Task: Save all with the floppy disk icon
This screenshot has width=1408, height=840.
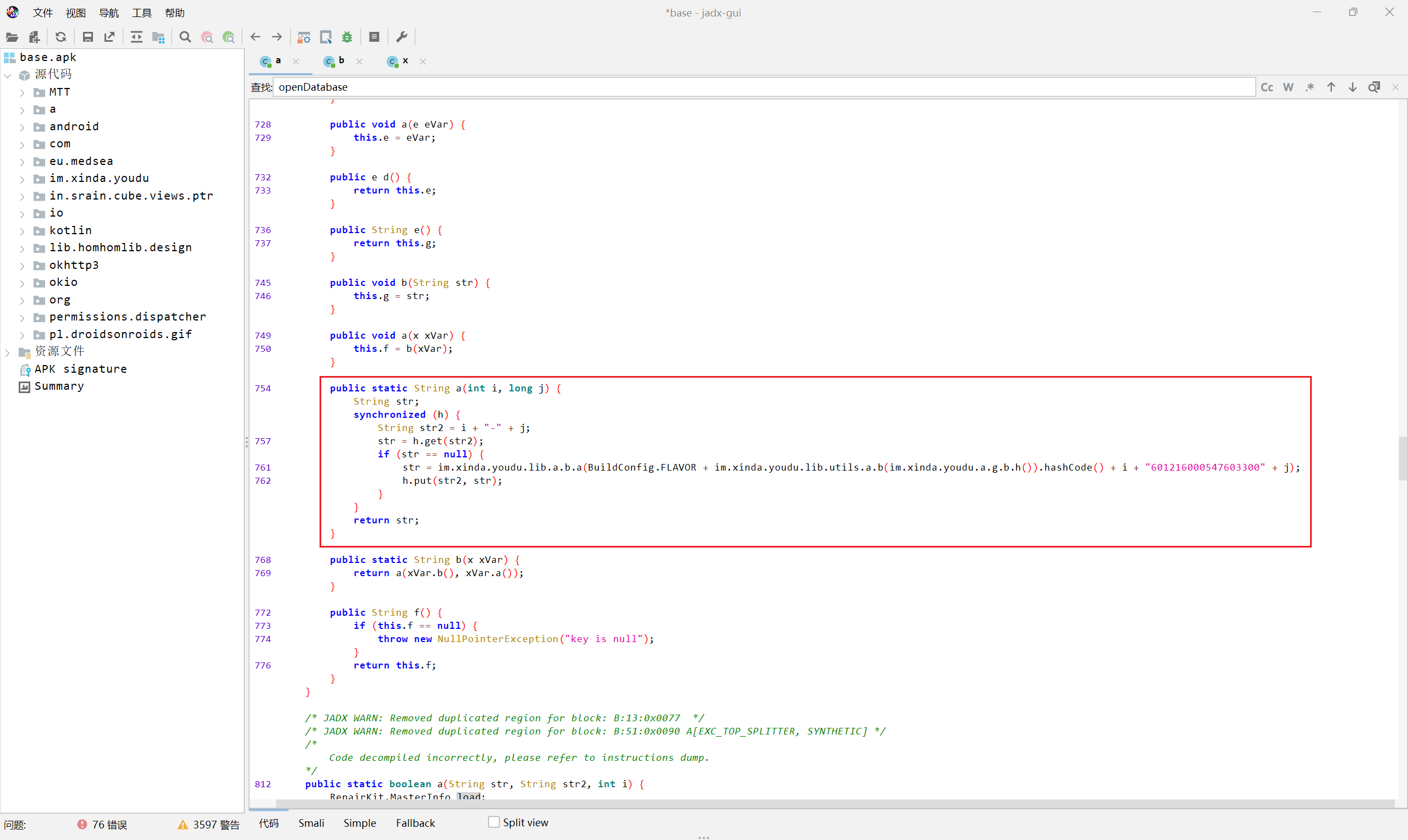Action: pyautogui.click(x=87, y=37)
